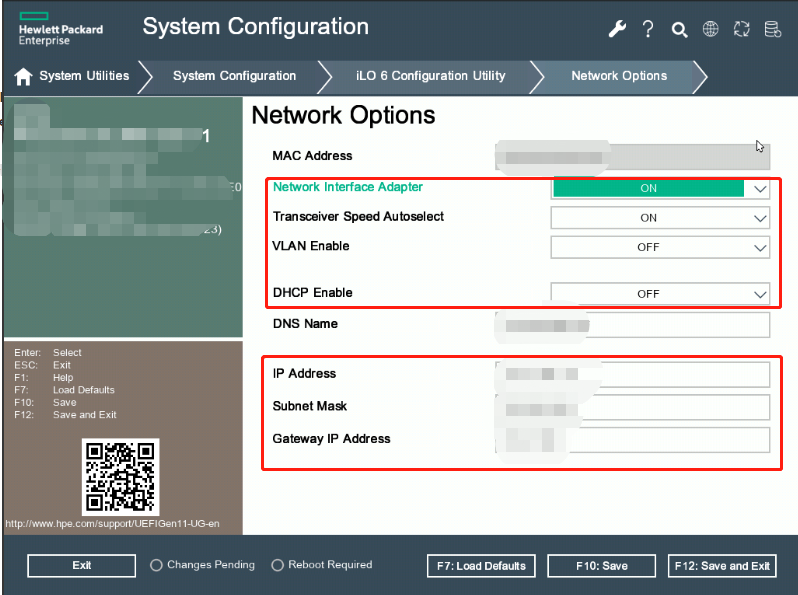This screenshot has width=798, height=595.
Task: Open language selection globe icon
Action: (710, 29)
